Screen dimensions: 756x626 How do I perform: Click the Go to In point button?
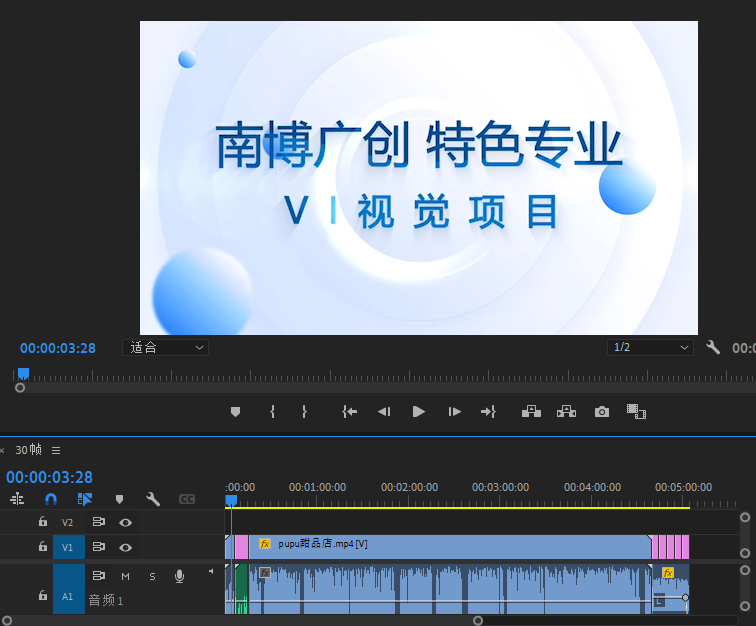[x=349, y=411]
